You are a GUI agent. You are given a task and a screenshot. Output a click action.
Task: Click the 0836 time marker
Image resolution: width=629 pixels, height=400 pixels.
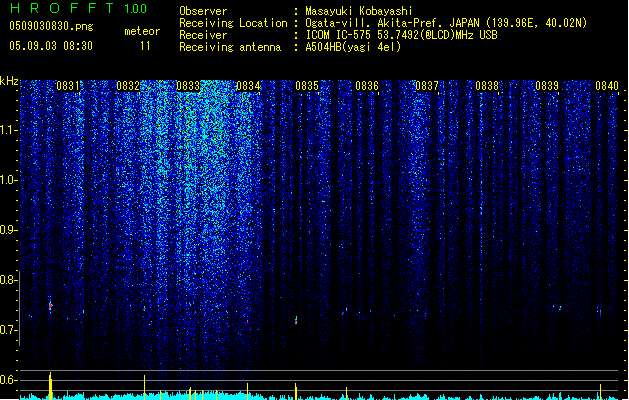click(x=367, y=86)
